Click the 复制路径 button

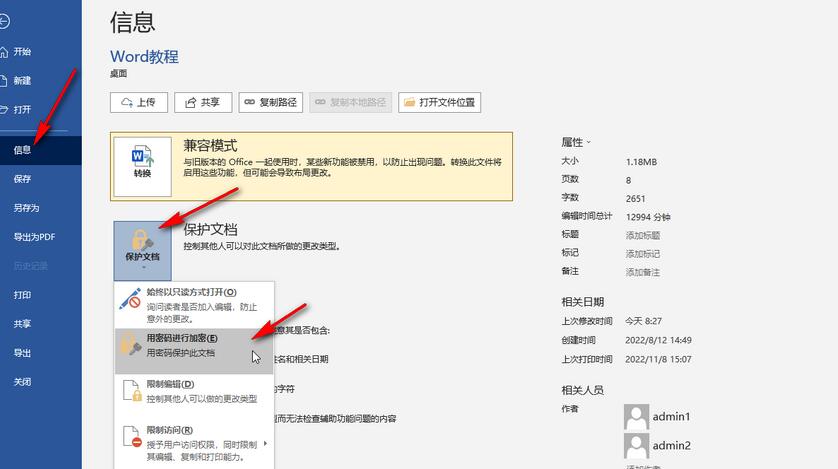[x=271, y=103]
